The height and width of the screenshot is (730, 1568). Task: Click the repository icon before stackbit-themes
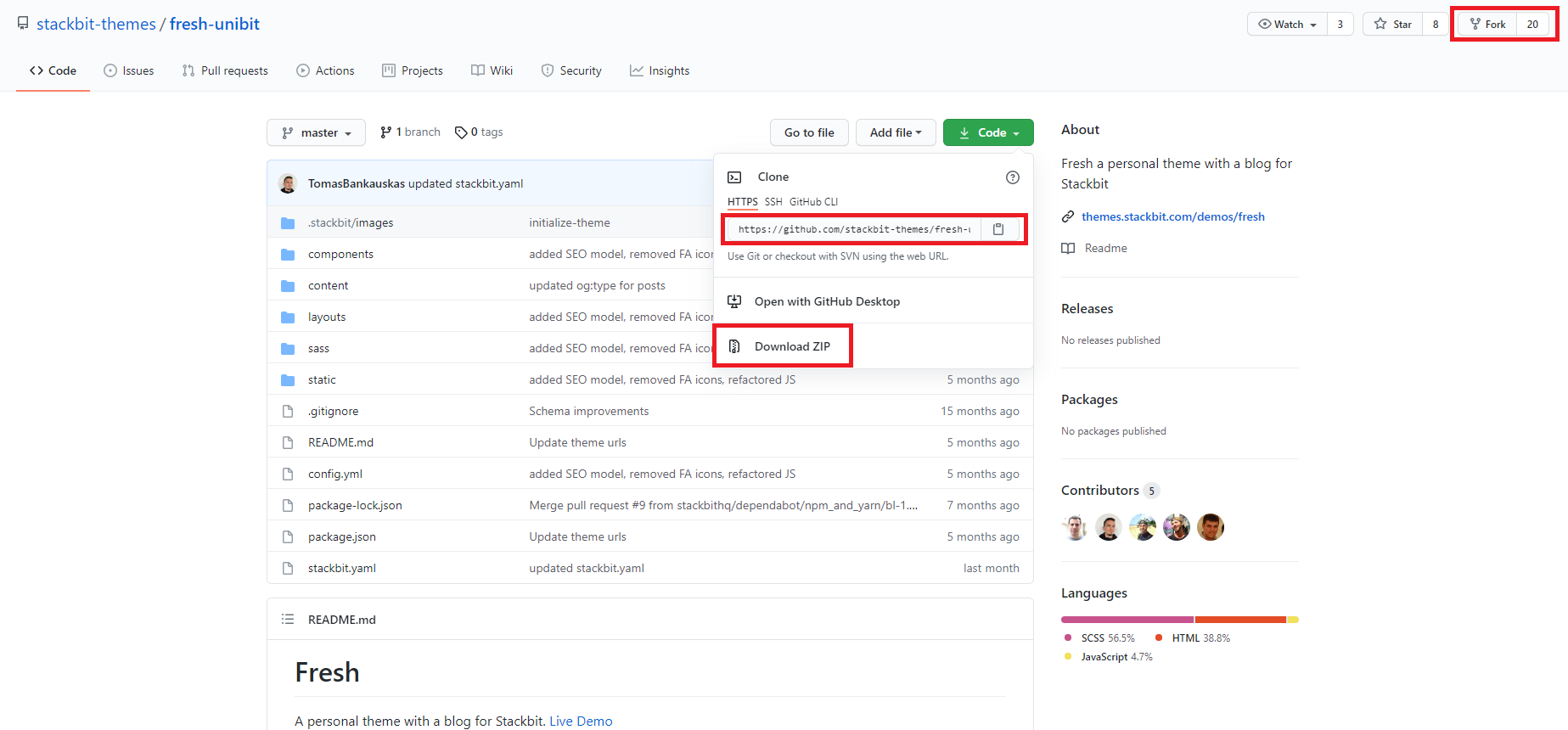(23, 24)
